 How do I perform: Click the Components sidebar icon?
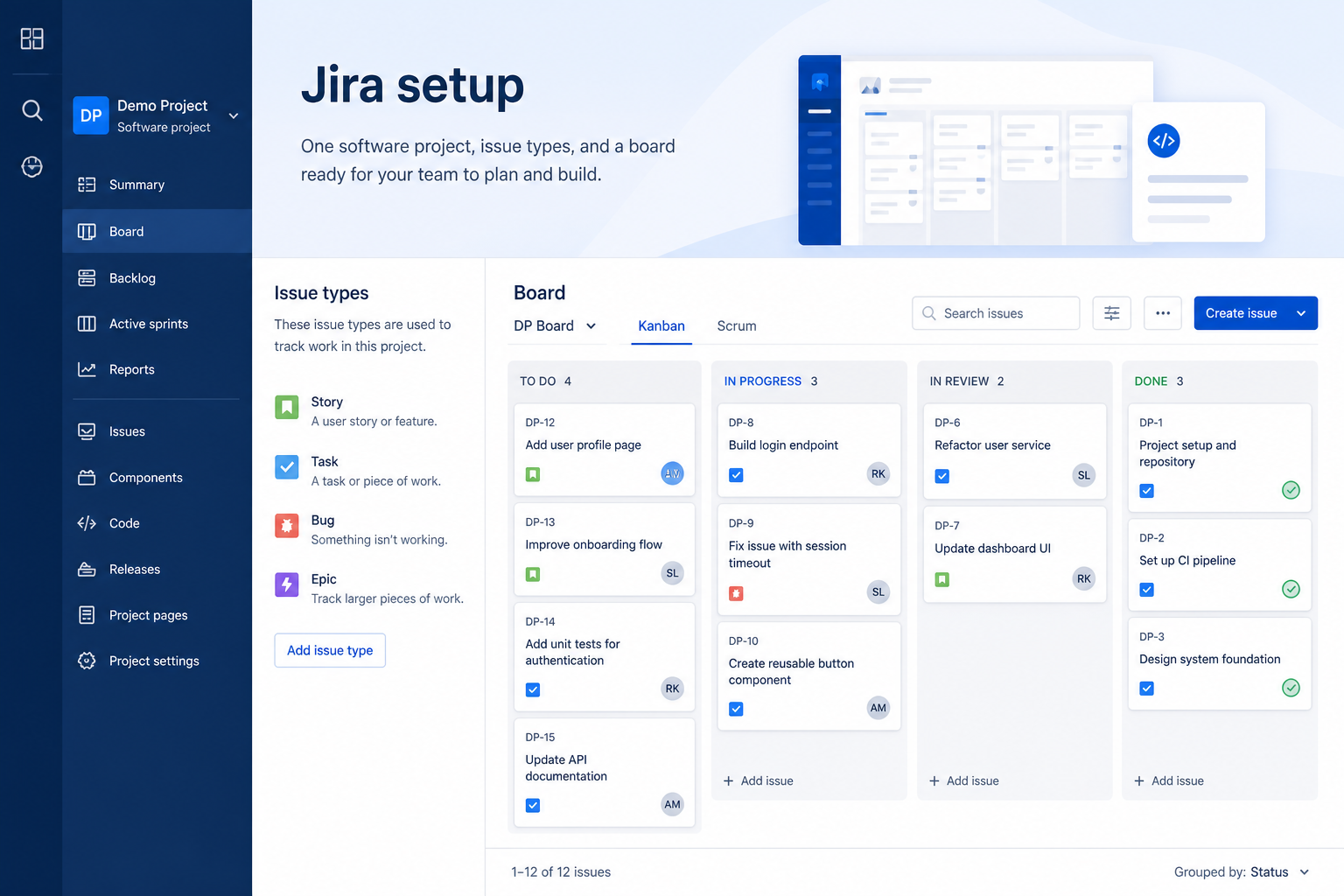coord(87,478)
